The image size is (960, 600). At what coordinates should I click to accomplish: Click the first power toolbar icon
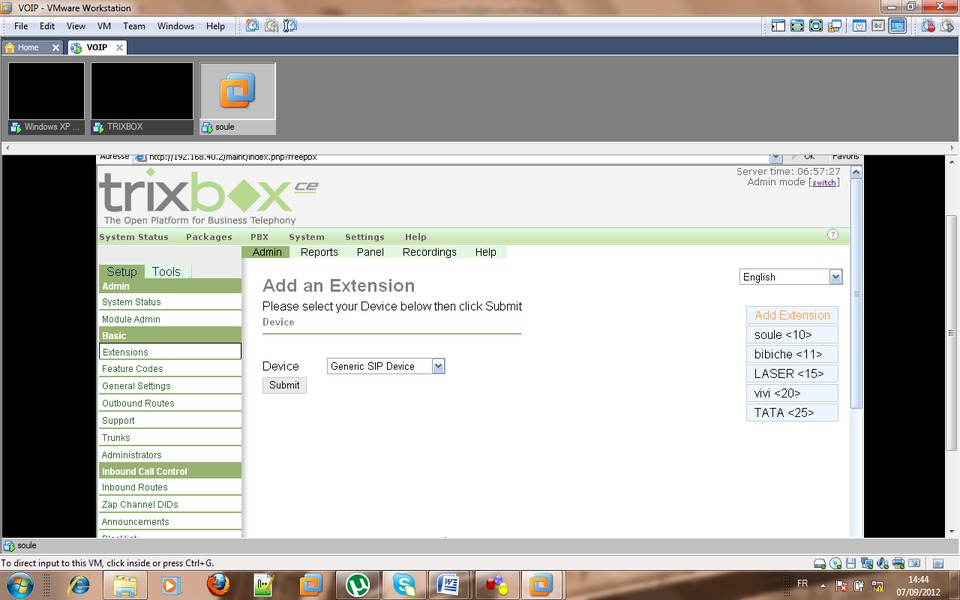click(x=252, y=26)
